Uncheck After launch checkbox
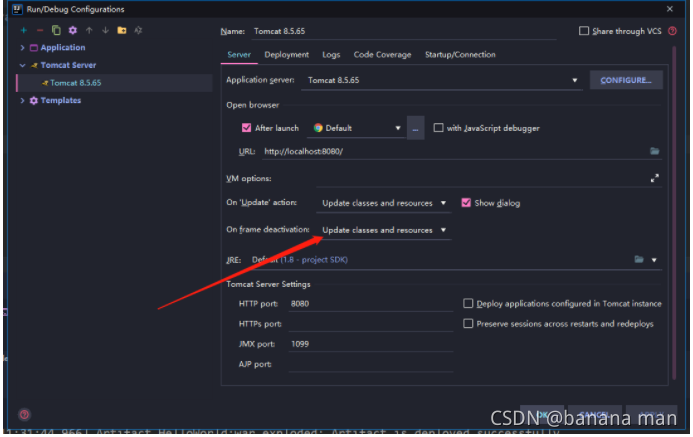The image size is (693, 437). 246,128
